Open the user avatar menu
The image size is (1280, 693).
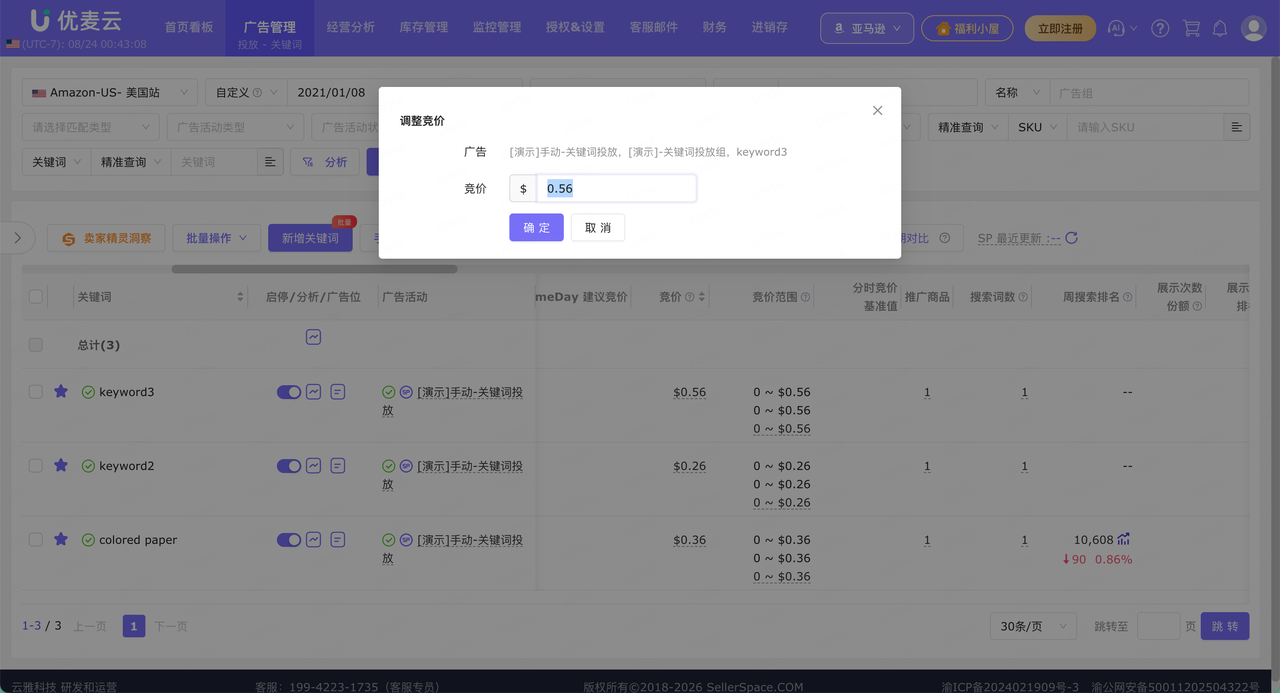1253,28
